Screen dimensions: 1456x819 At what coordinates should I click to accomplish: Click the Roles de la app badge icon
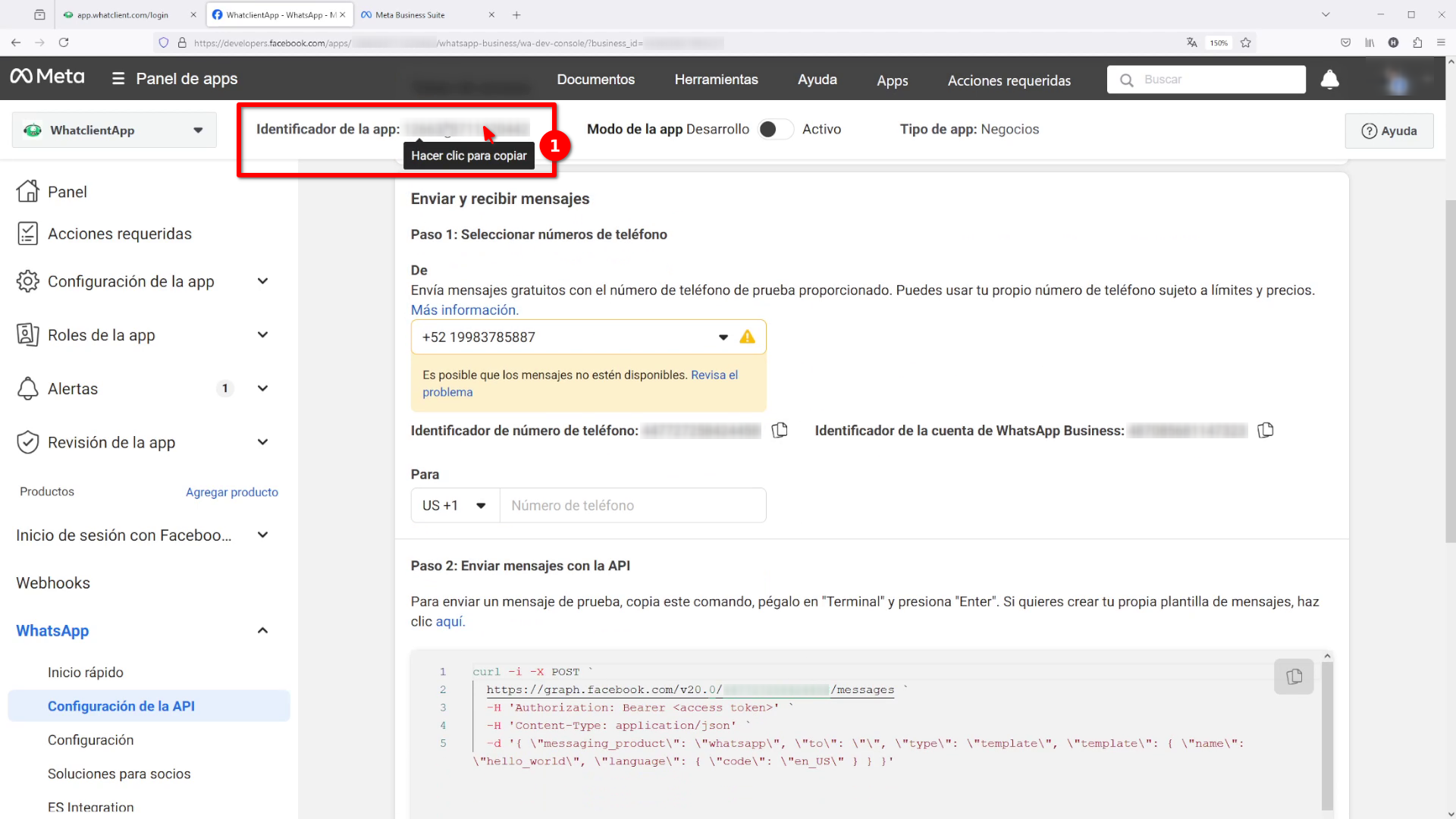pyautogui.click(x=27, y=334)
